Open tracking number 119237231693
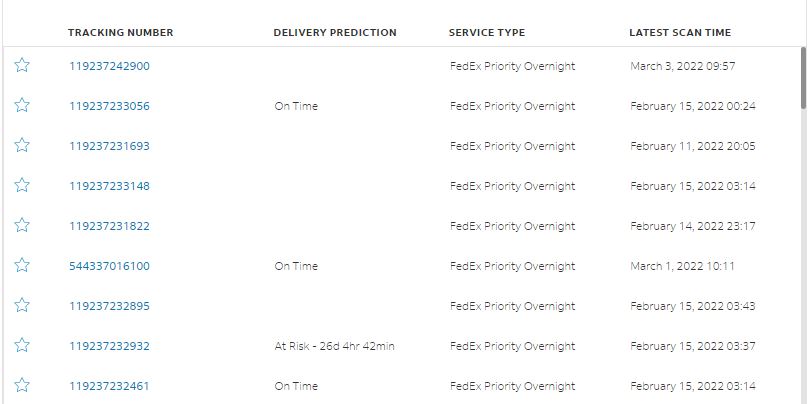Image resolution: width=809 pixels, height=404 pixels. (109, 146)
